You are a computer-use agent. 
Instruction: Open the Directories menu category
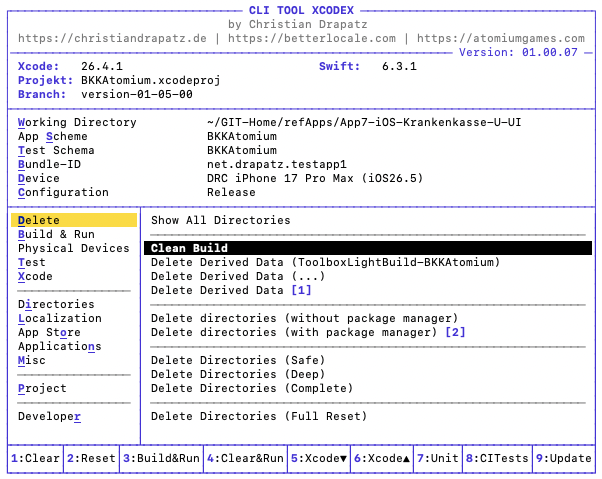pyautogui.click(x=56, y=304)
